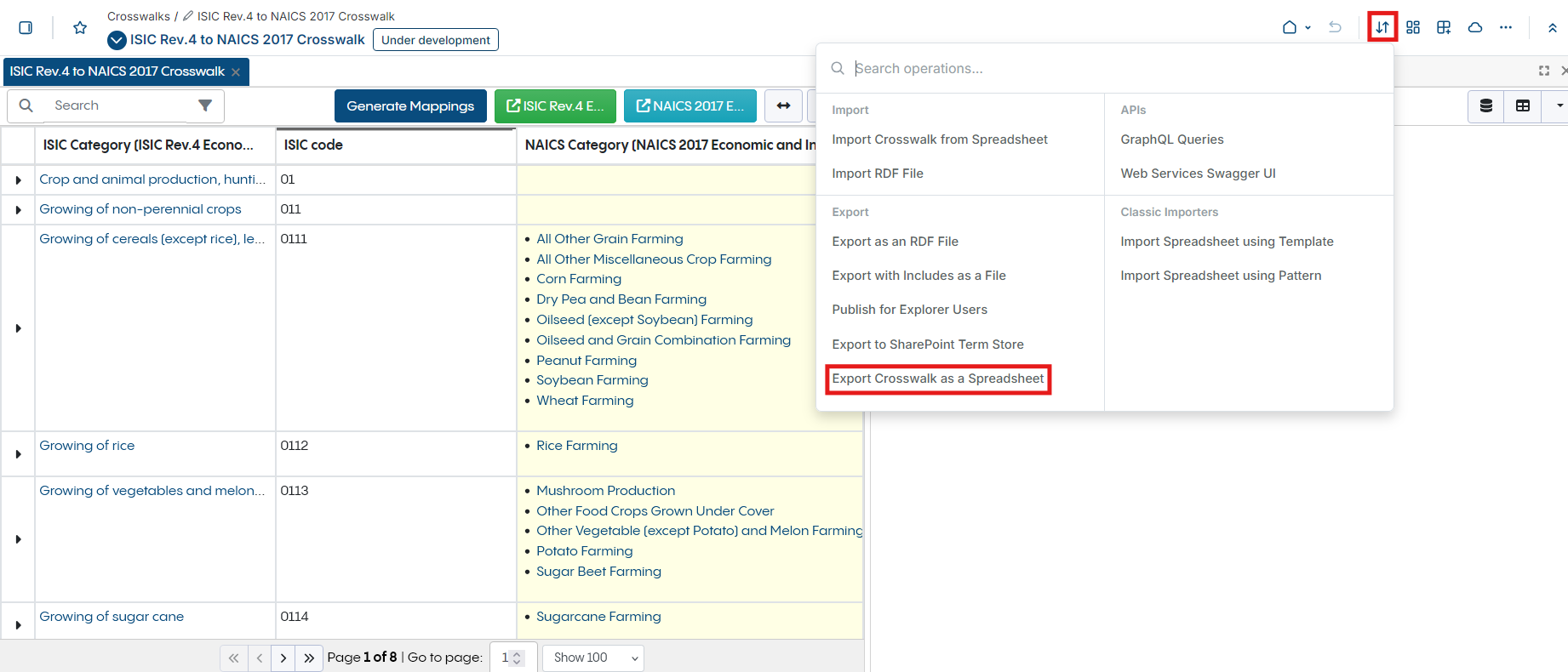Screen dimensions: 1568x672
Task: Click the Go to page number stepper
Action: [x=516, y=658]
